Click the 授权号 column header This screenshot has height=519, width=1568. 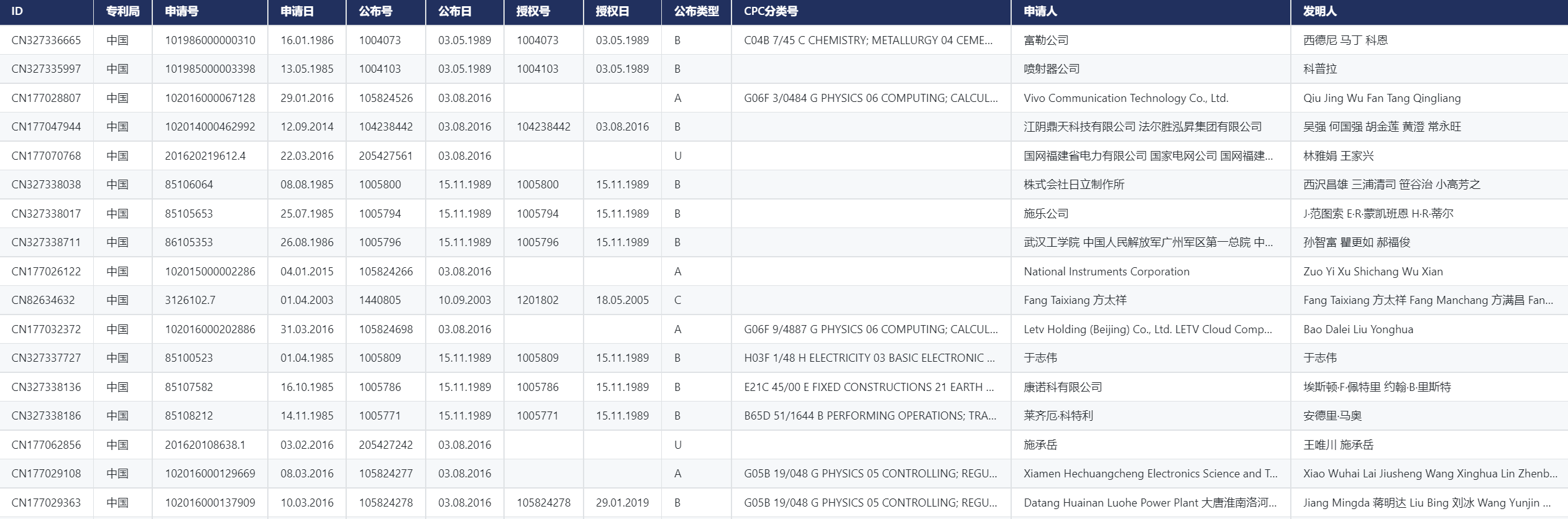point(533,11)
